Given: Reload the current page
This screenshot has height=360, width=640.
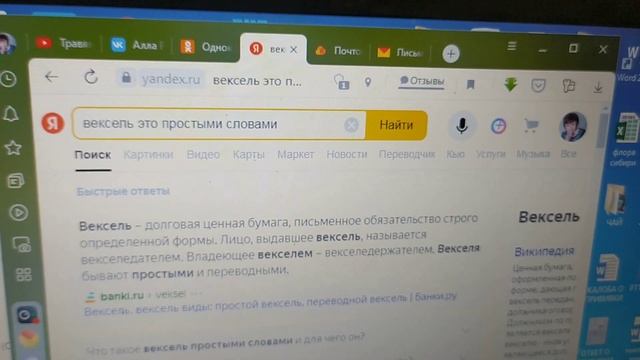Looking at the screenshot, I should click(x=91, y=77).
